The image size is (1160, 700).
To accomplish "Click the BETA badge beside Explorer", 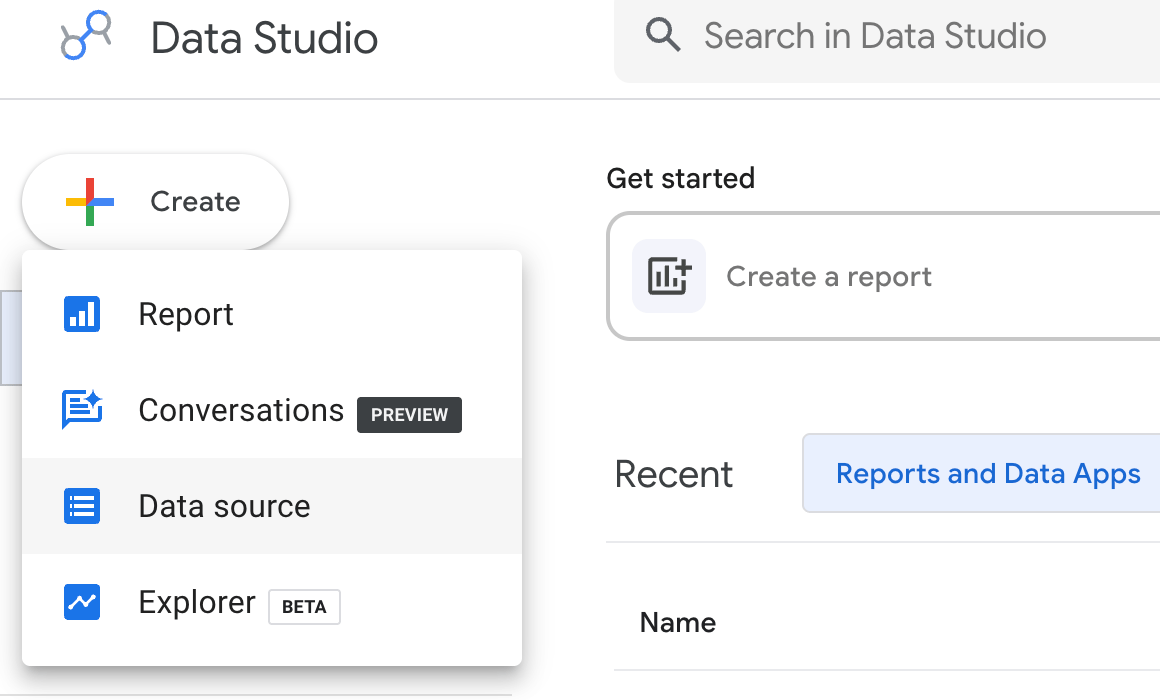I will 304,607.
